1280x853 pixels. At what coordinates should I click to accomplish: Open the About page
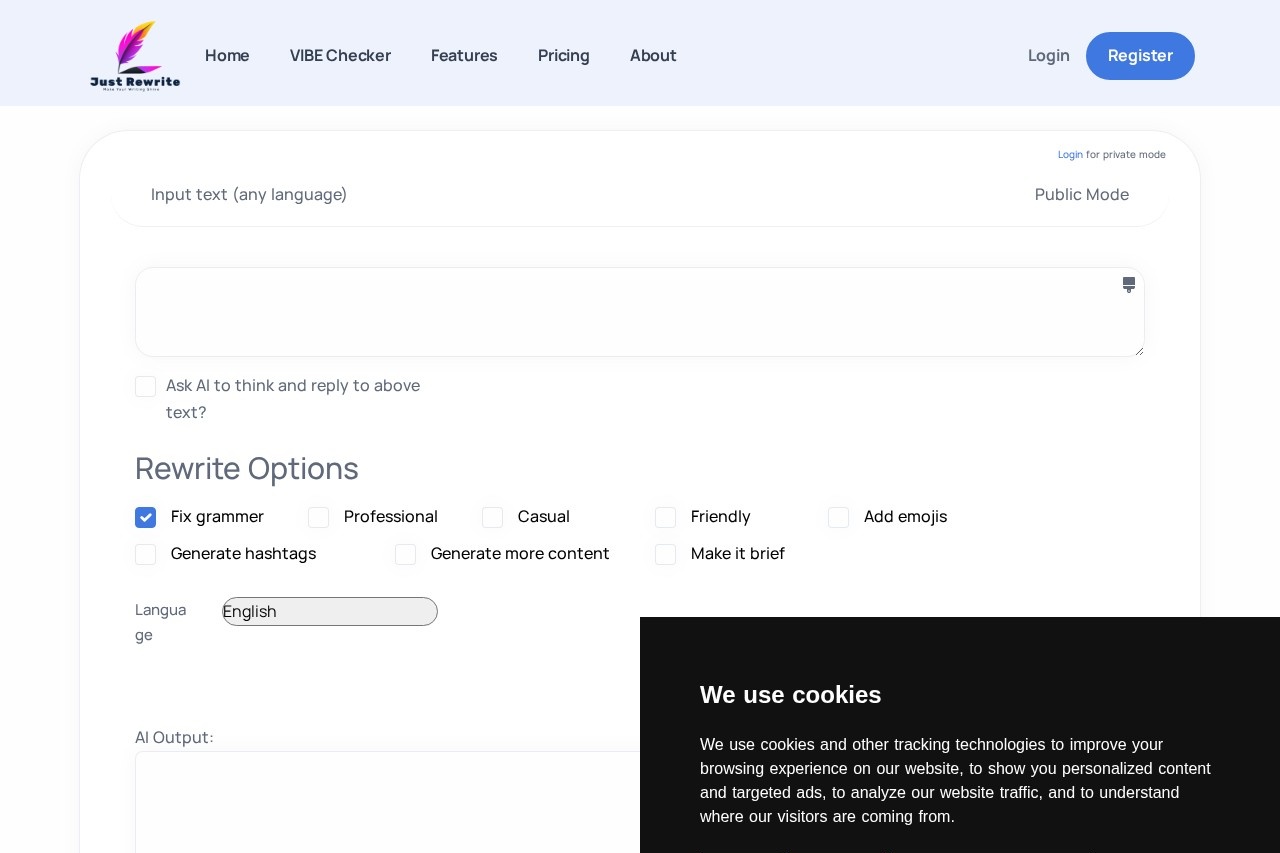[x=653, y=56]
